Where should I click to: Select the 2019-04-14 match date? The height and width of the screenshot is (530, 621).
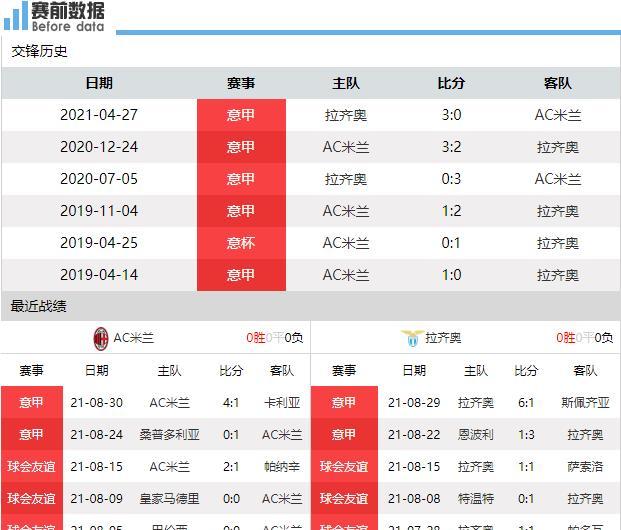click(99, 275)
